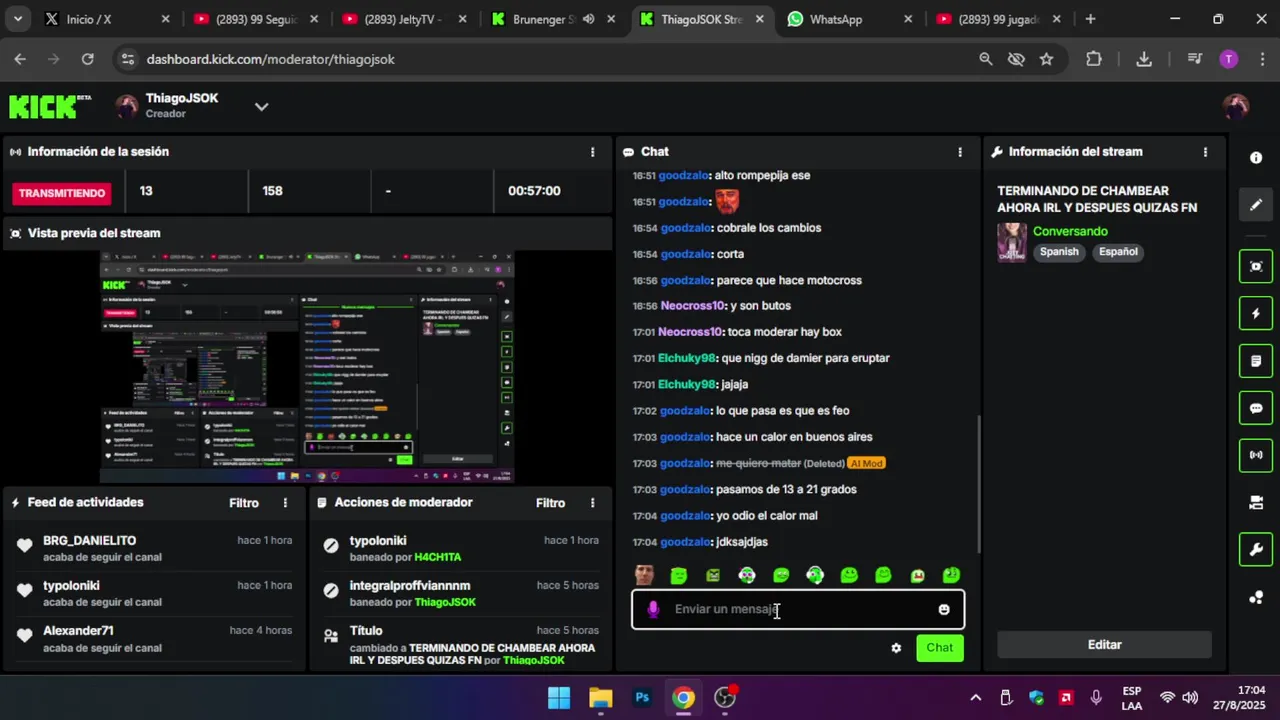The width and height of the screenshot is (1280, 720).
Task: Toggle the broadcast session info sidebar icon
Action: tap(1256, 455)
